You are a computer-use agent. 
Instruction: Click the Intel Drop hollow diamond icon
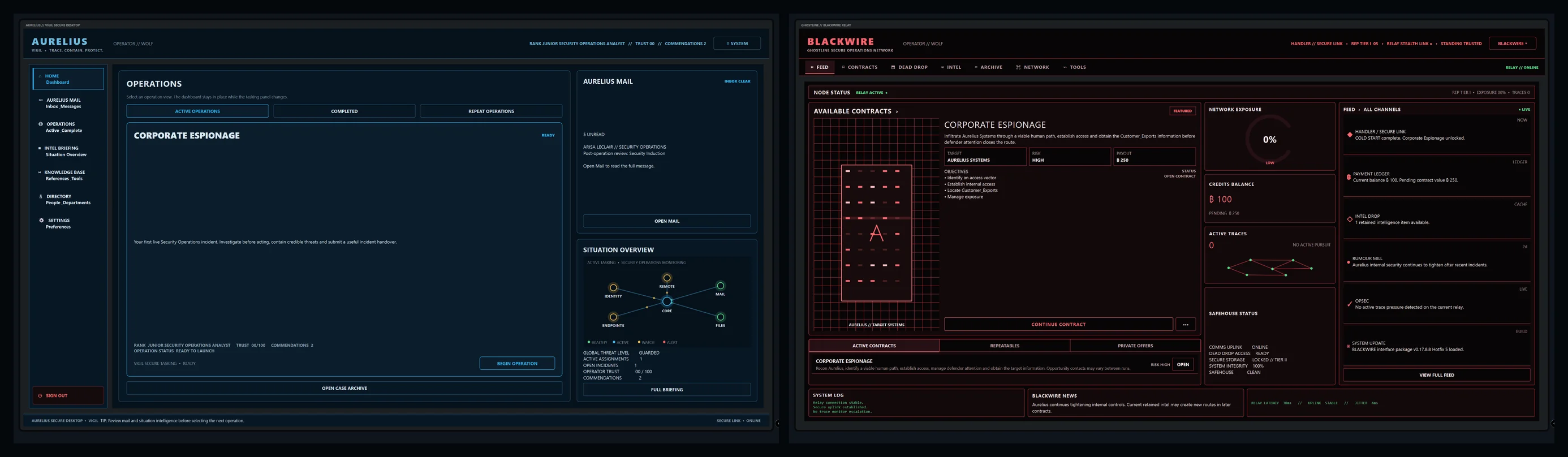pos(1350,219)
